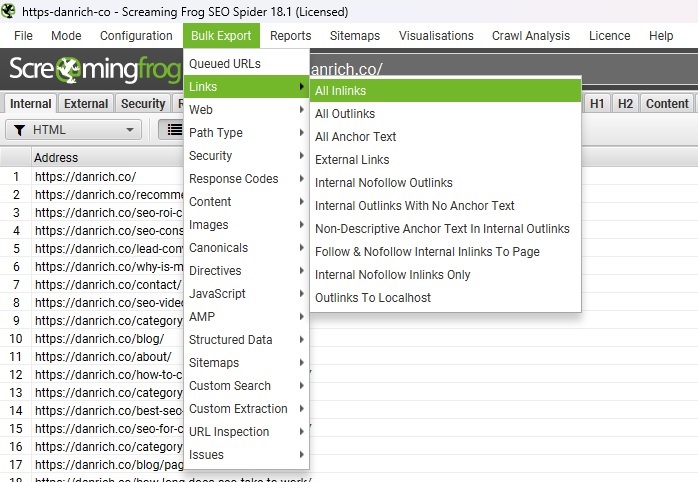Expand the Canonicals submenu

tap(246, 248)
